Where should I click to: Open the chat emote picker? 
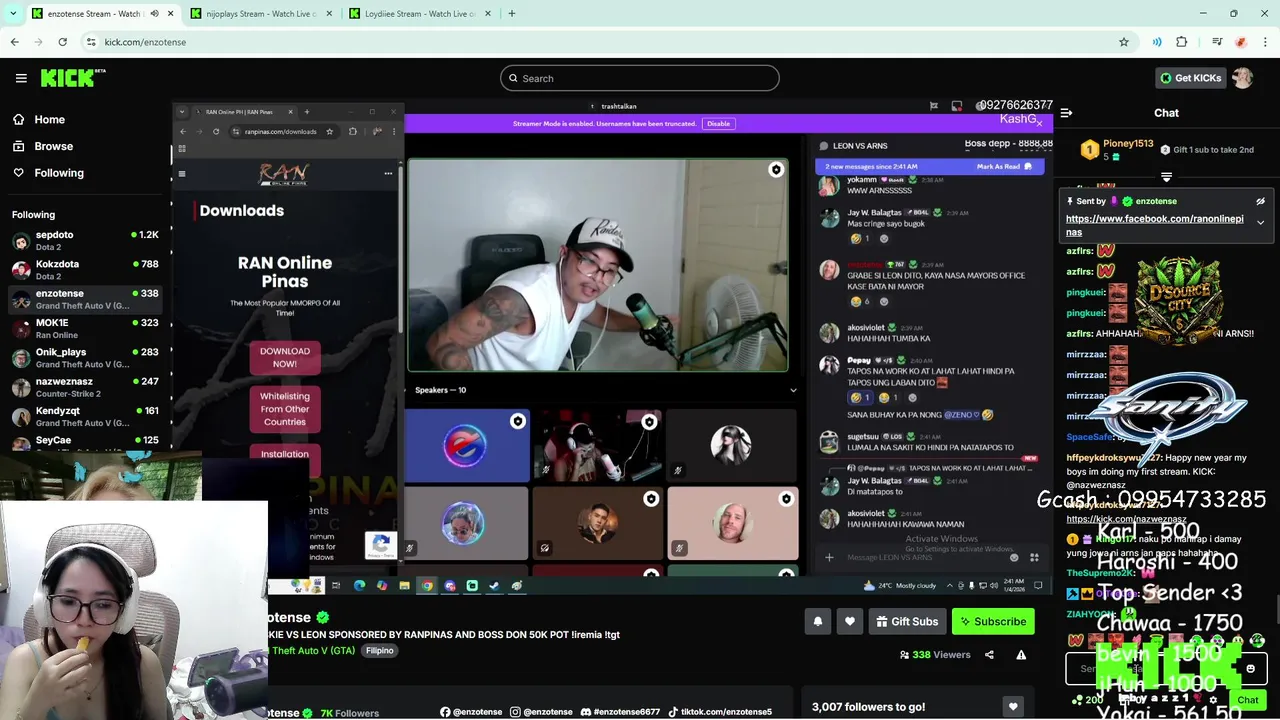(1250, 669)
